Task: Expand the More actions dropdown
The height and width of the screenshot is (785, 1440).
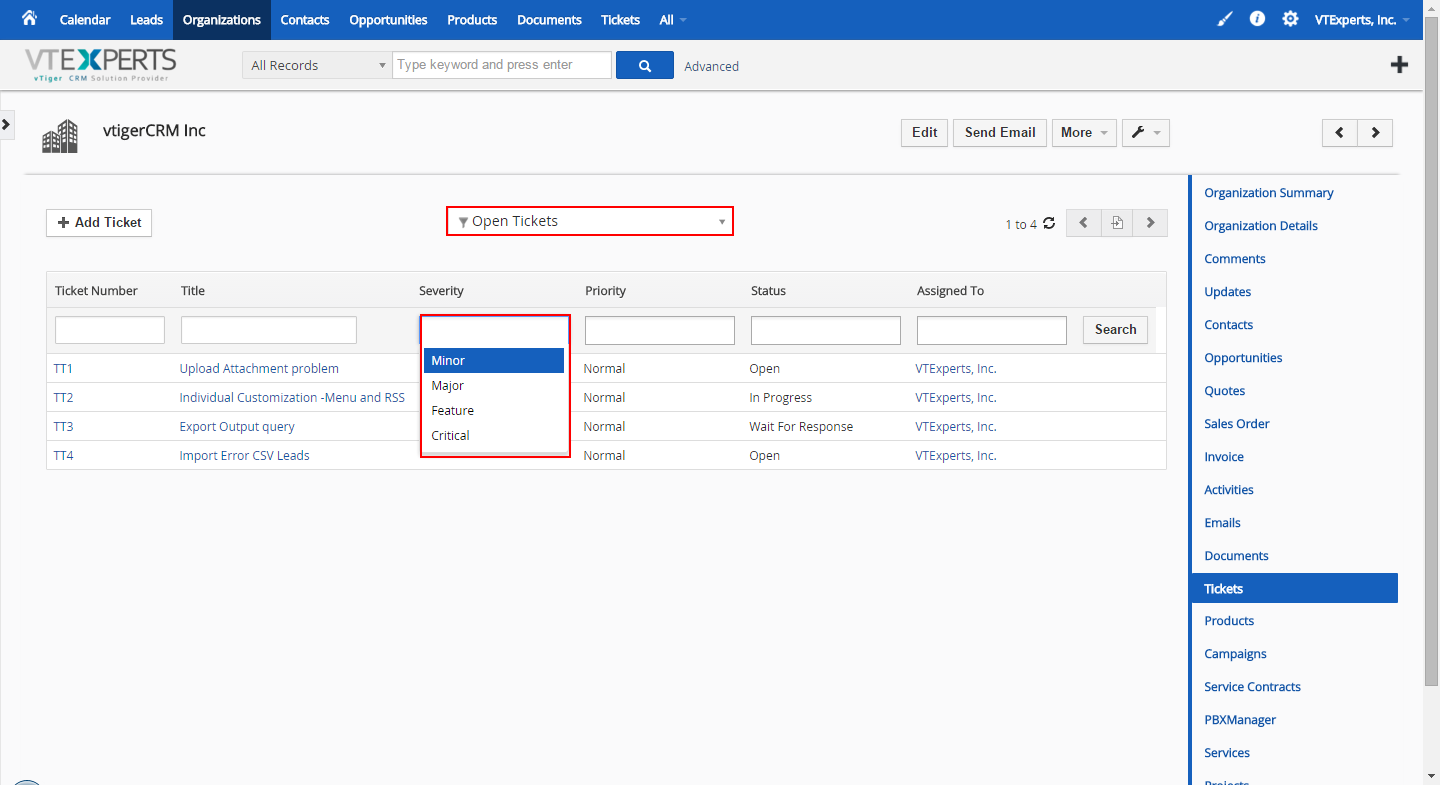Action: 1084,133
